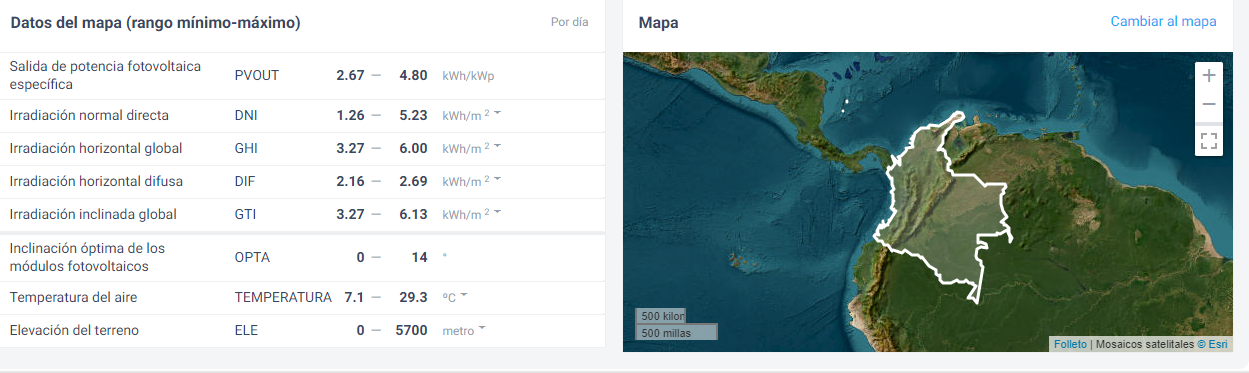This screenshot has width=1249, height=373.
Task: Open the DIF unit dropdown
Action: click(x=498, y=180)
